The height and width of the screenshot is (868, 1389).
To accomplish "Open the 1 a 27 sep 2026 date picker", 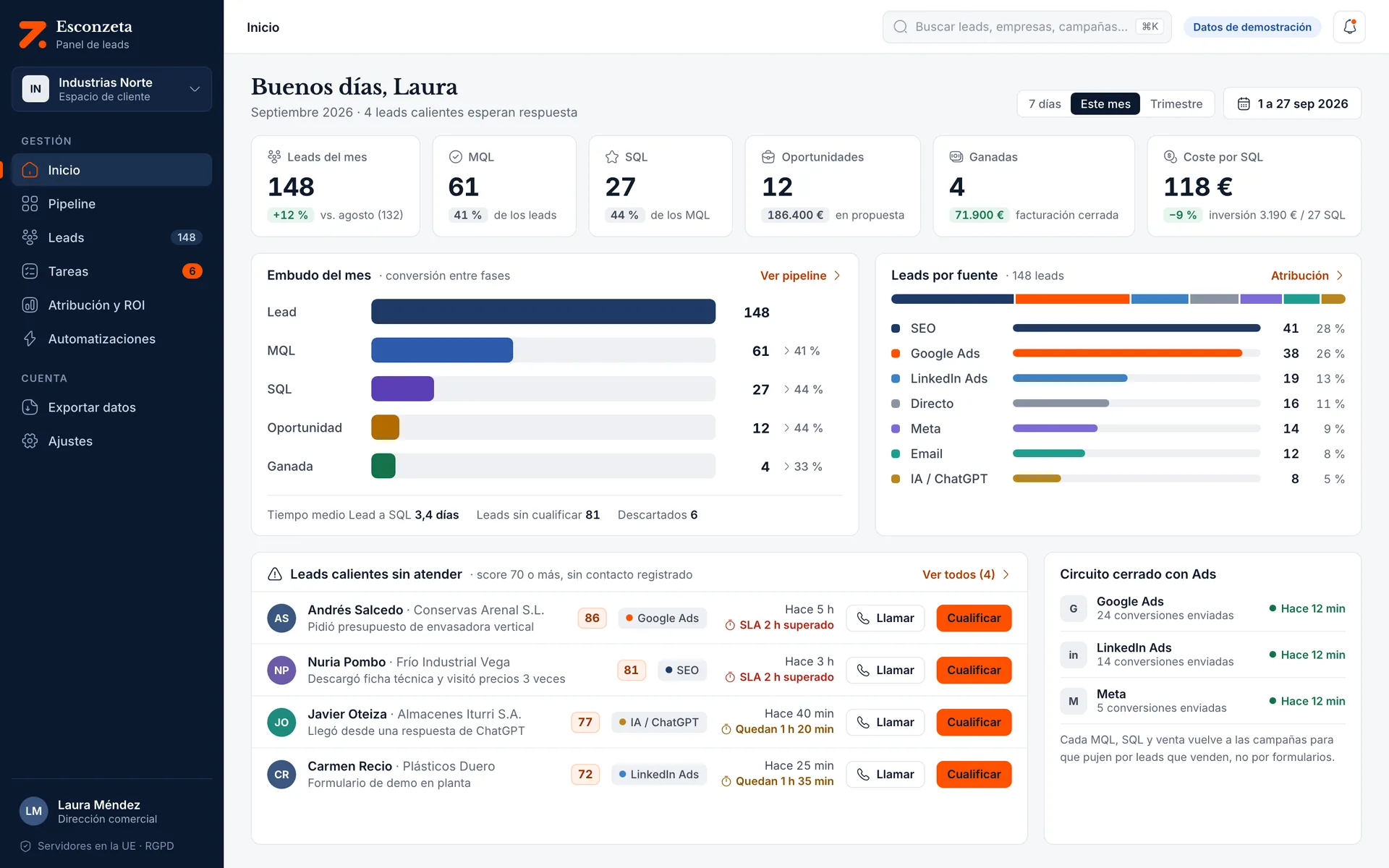I will coord(1292,103).
